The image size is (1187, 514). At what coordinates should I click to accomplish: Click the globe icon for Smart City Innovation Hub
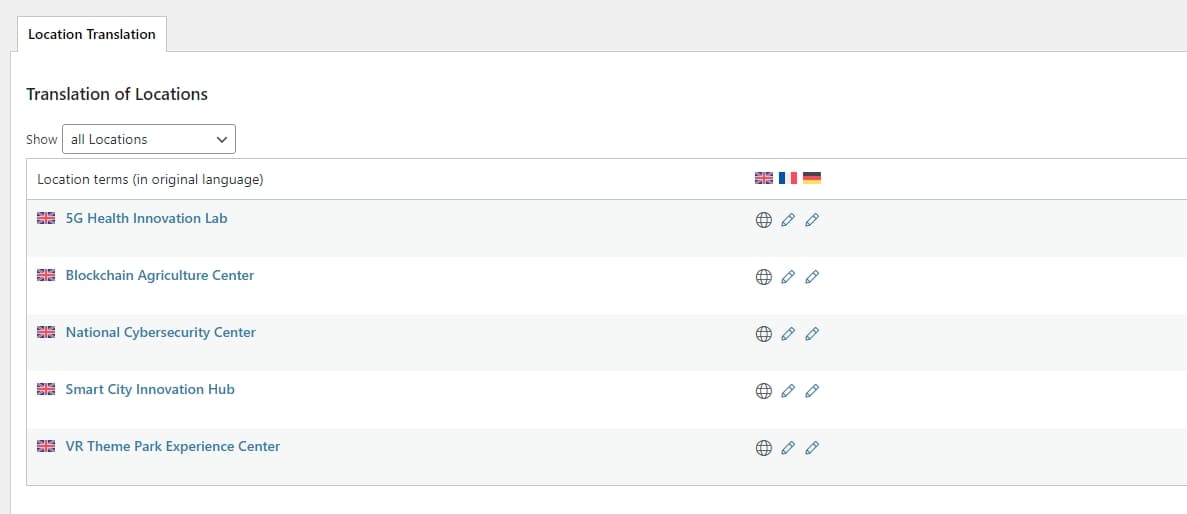pos(763,391)
